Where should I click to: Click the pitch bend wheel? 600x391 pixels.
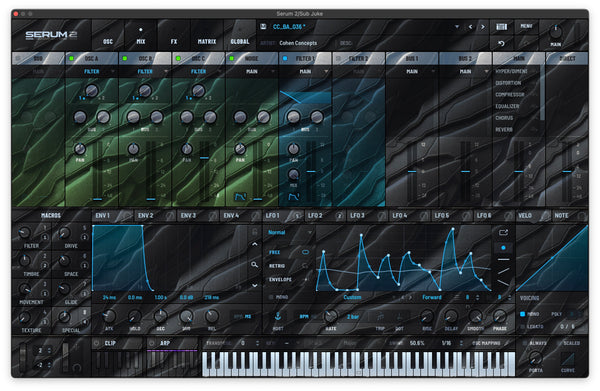(x=23, y=357)
